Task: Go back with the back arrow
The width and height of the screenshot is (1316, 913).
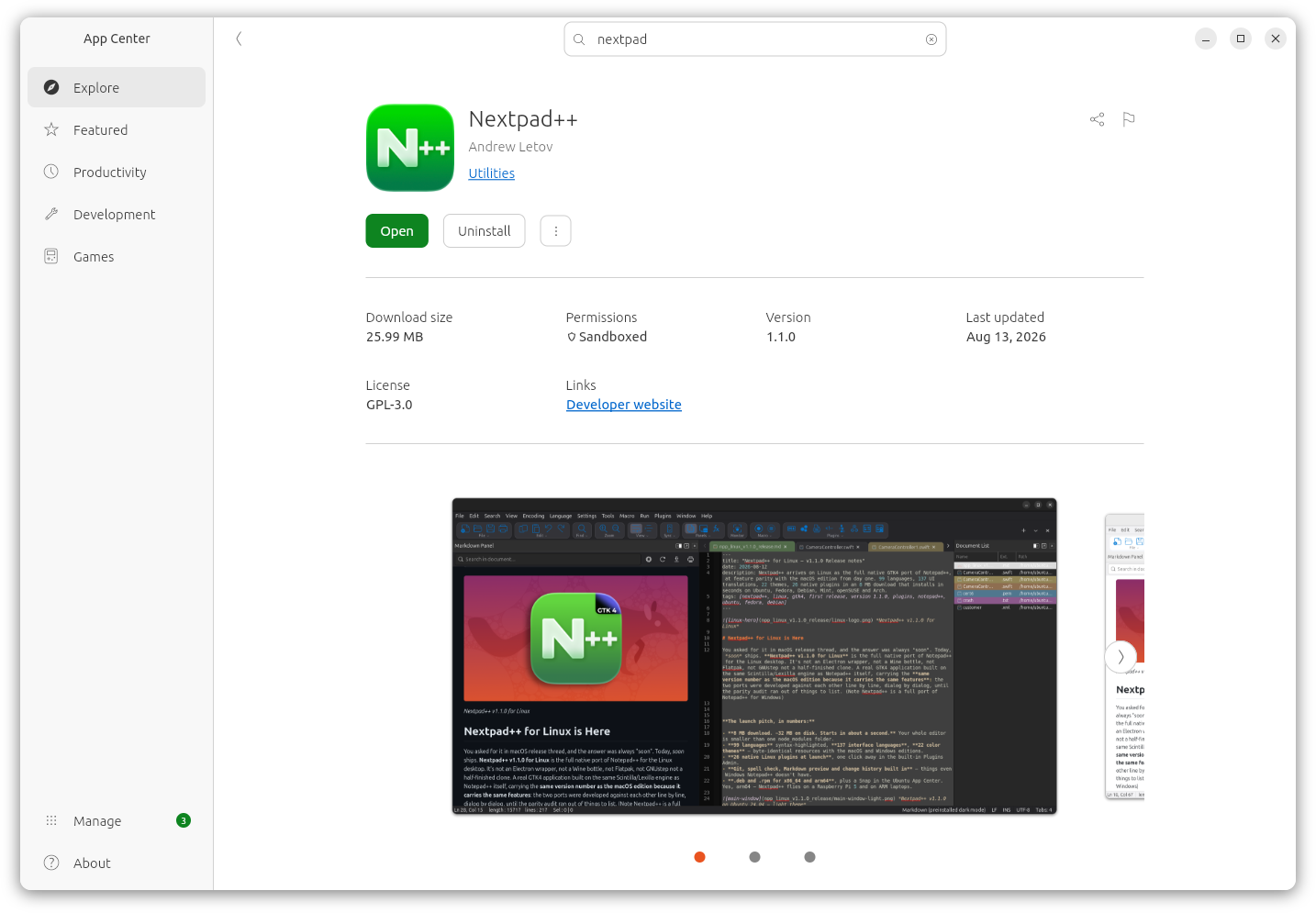Action: (239, 39)
